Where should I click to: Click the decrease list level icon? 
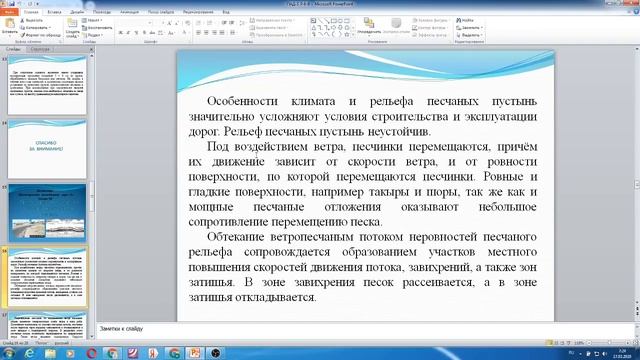point(224,23)
